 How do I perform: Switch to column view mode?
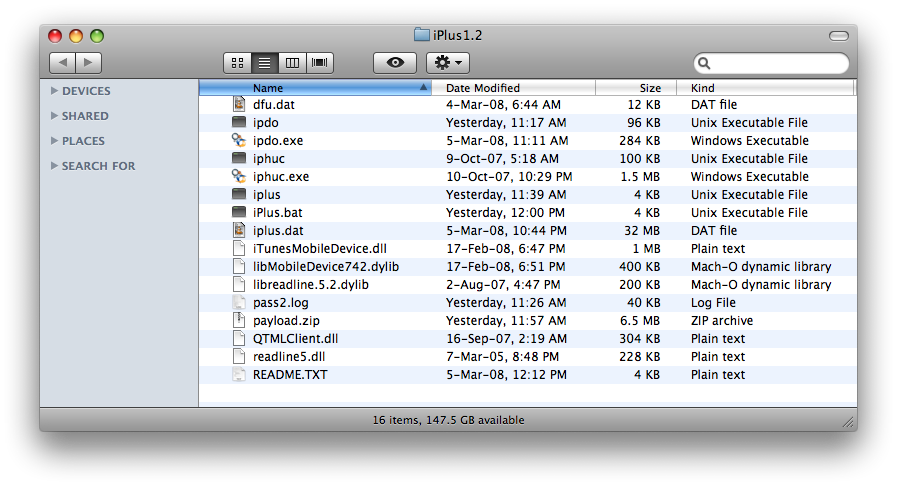pyautogui.click(x=292, y=63)
